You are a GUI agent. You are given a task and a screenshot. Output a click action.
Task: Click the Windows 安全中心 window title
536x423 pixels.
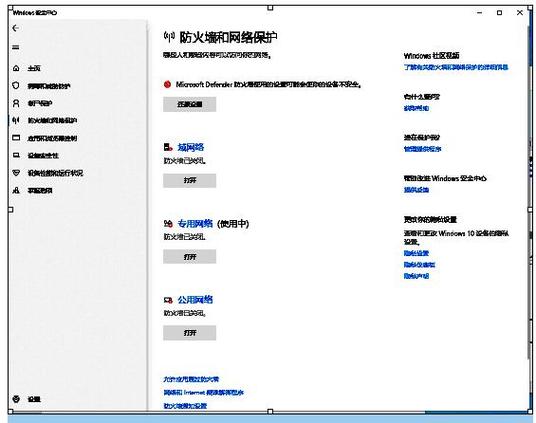coord(35,13)
